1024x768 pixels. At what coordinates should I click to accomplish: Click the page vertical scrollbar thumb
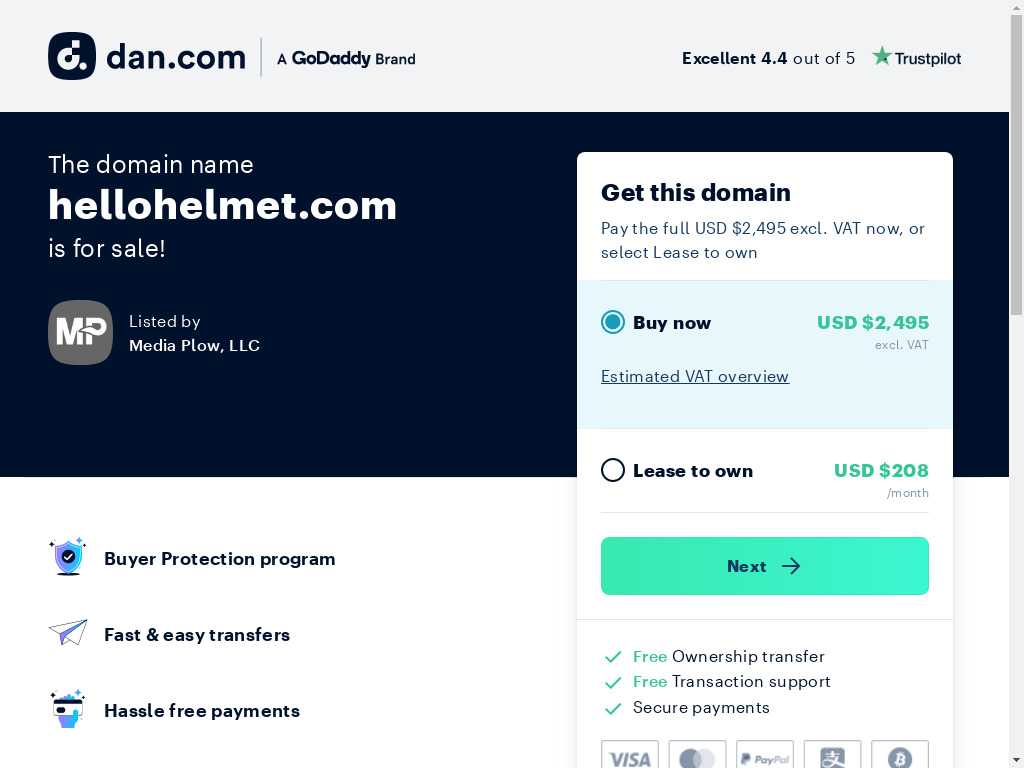tap(1016, 163)
